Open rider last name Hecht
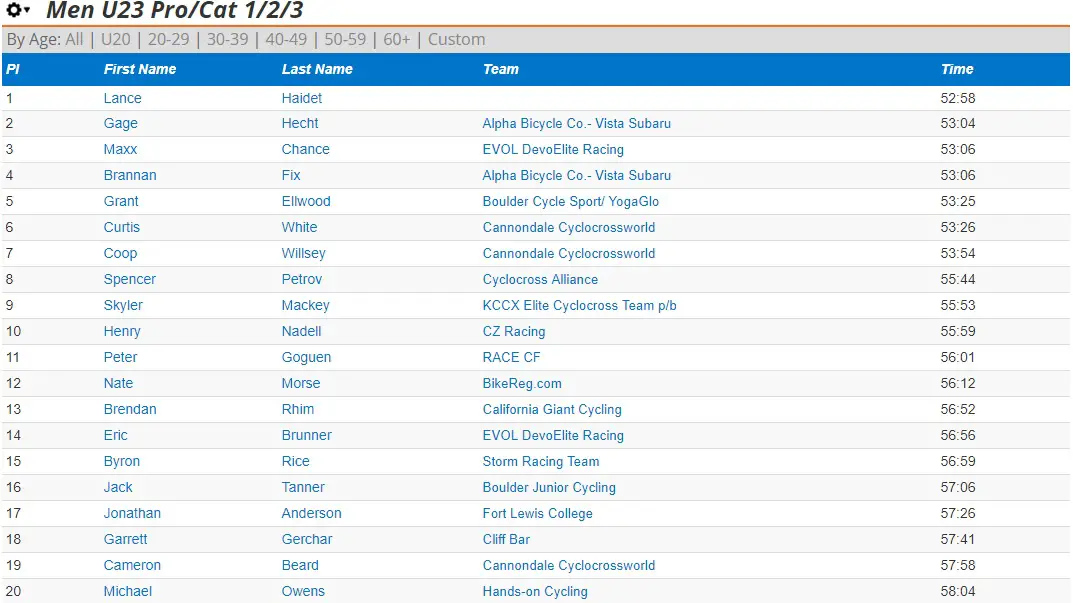Image resolution: width=1073 pixels, height=603 pixels. [300, 124]
